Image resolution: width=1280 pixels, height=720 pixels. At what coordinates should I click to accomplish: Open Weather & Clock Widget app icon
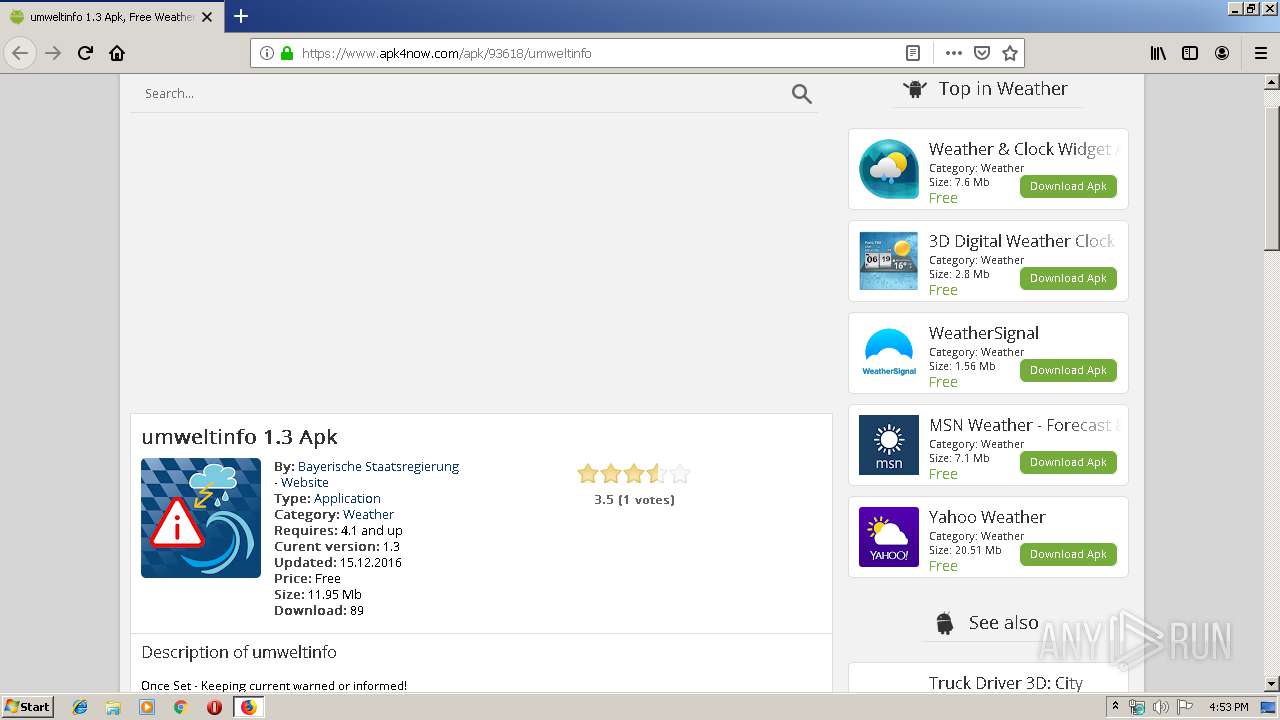pos(889,169)
